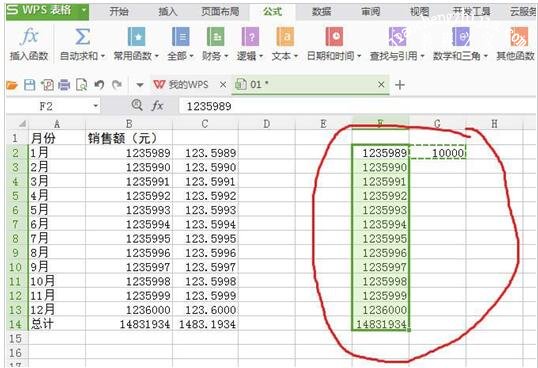Click the printer icon
Viewport: 538px width, 368px height.
(64, 85)
